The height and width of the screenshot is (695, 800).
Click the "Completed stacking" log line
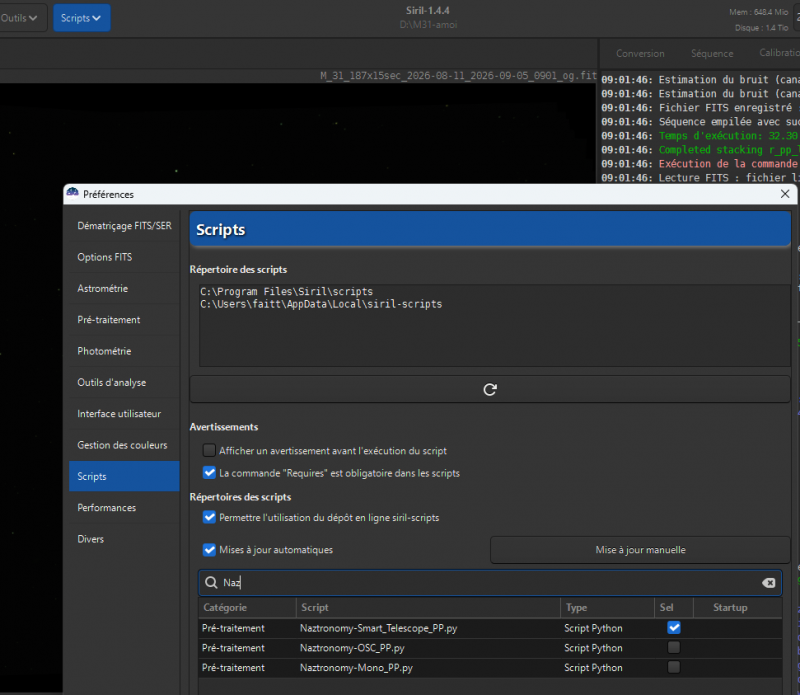point(699,150)
